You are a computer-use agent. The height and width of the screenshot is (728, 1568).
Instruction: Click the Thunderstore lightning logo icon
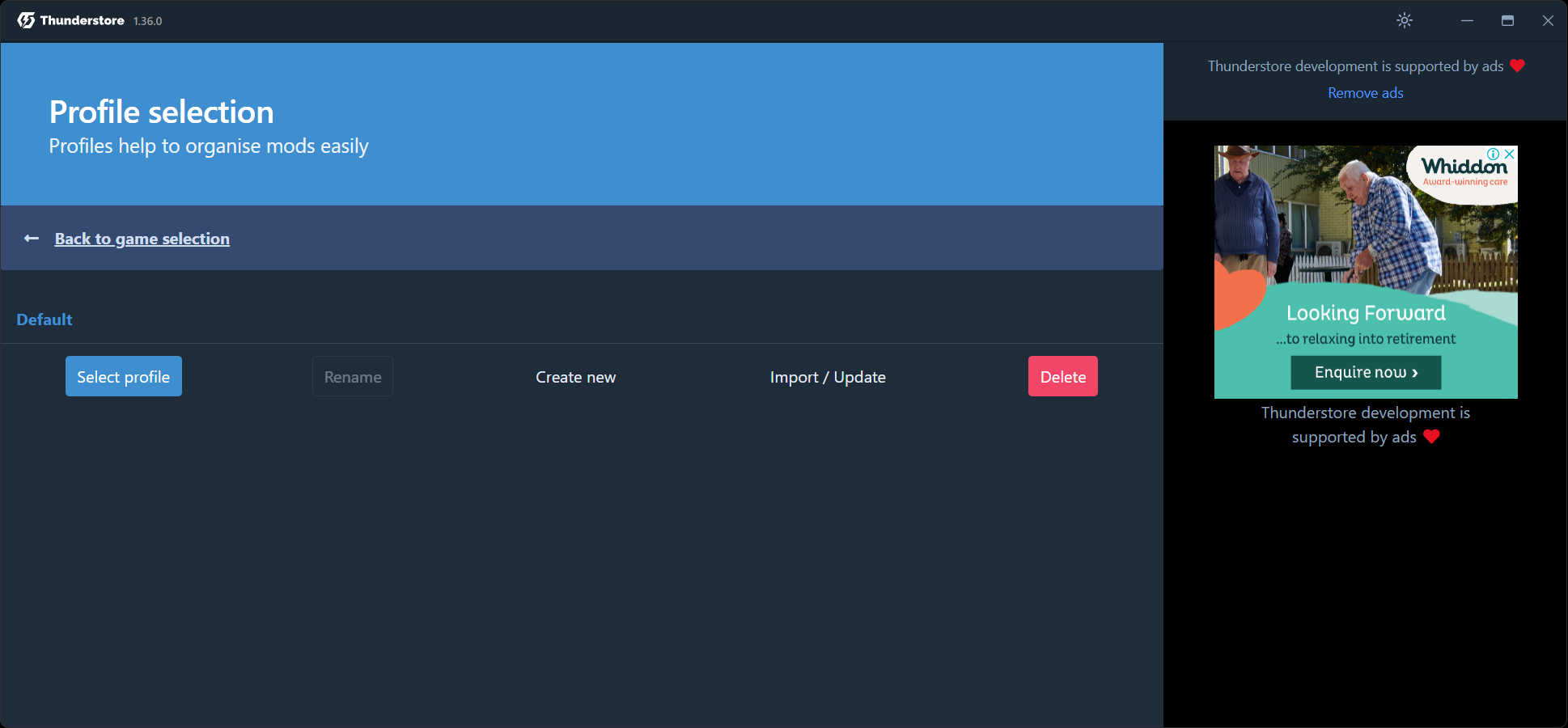[26, 20]
